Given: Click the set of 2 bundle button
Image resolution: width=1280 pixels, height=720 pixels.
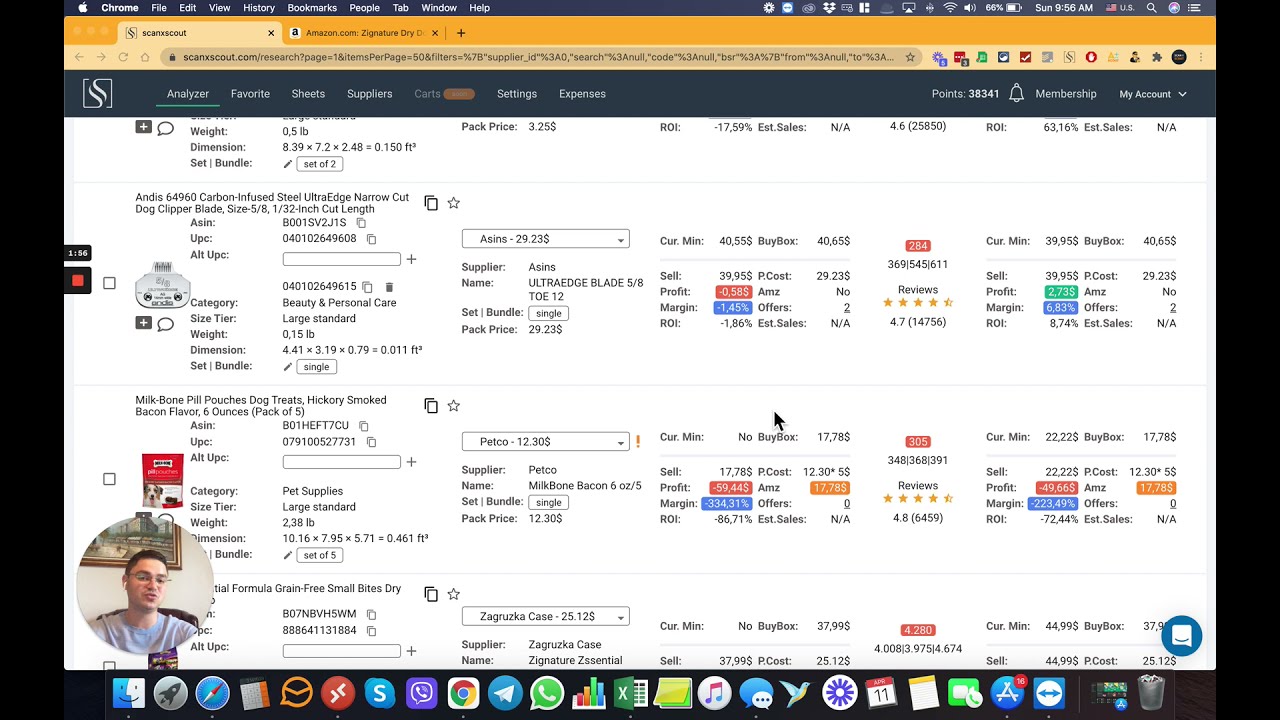Looking at the screenshot, I should (x=319, y=164).
